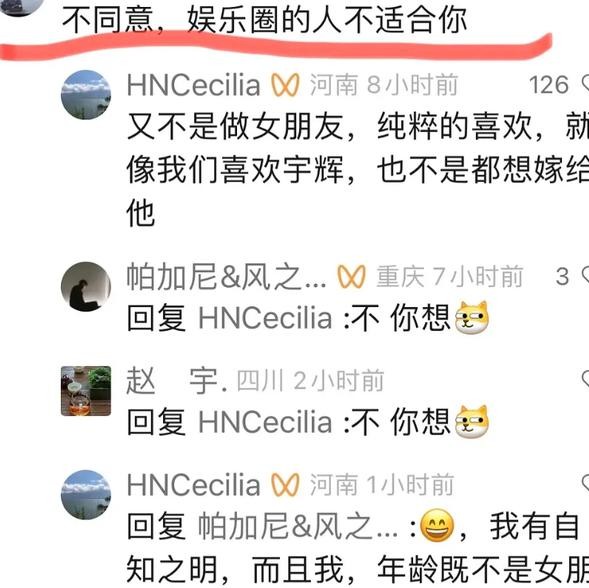The width and height of the screenshot is (589, 588).
Task: Open username HNCecilia on the 8小时前 comment
Action: [193, 85]
